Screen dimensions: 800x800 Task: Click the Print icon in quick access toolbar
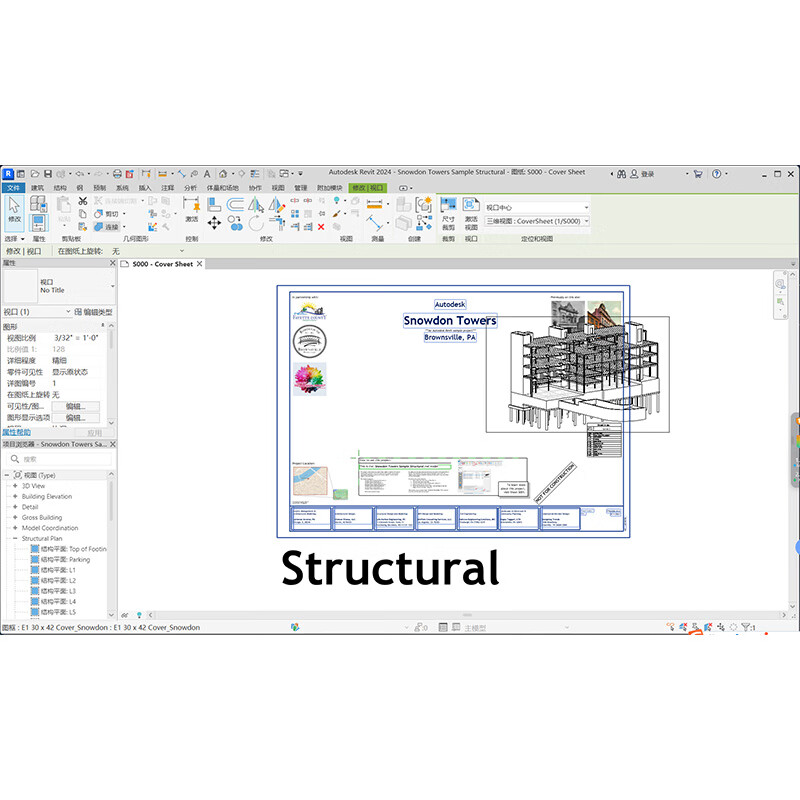[x=117, y=174]
